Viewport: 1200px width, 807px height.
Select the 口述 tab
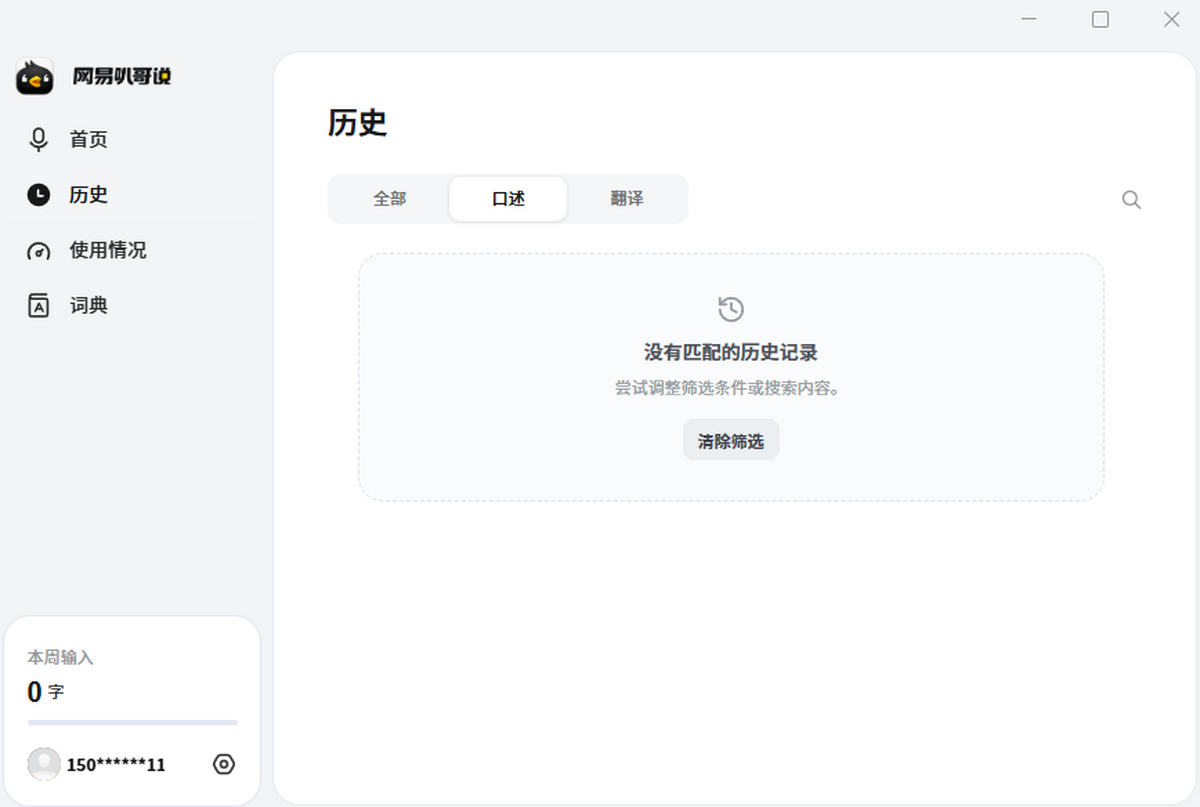(x=508, y=199)
